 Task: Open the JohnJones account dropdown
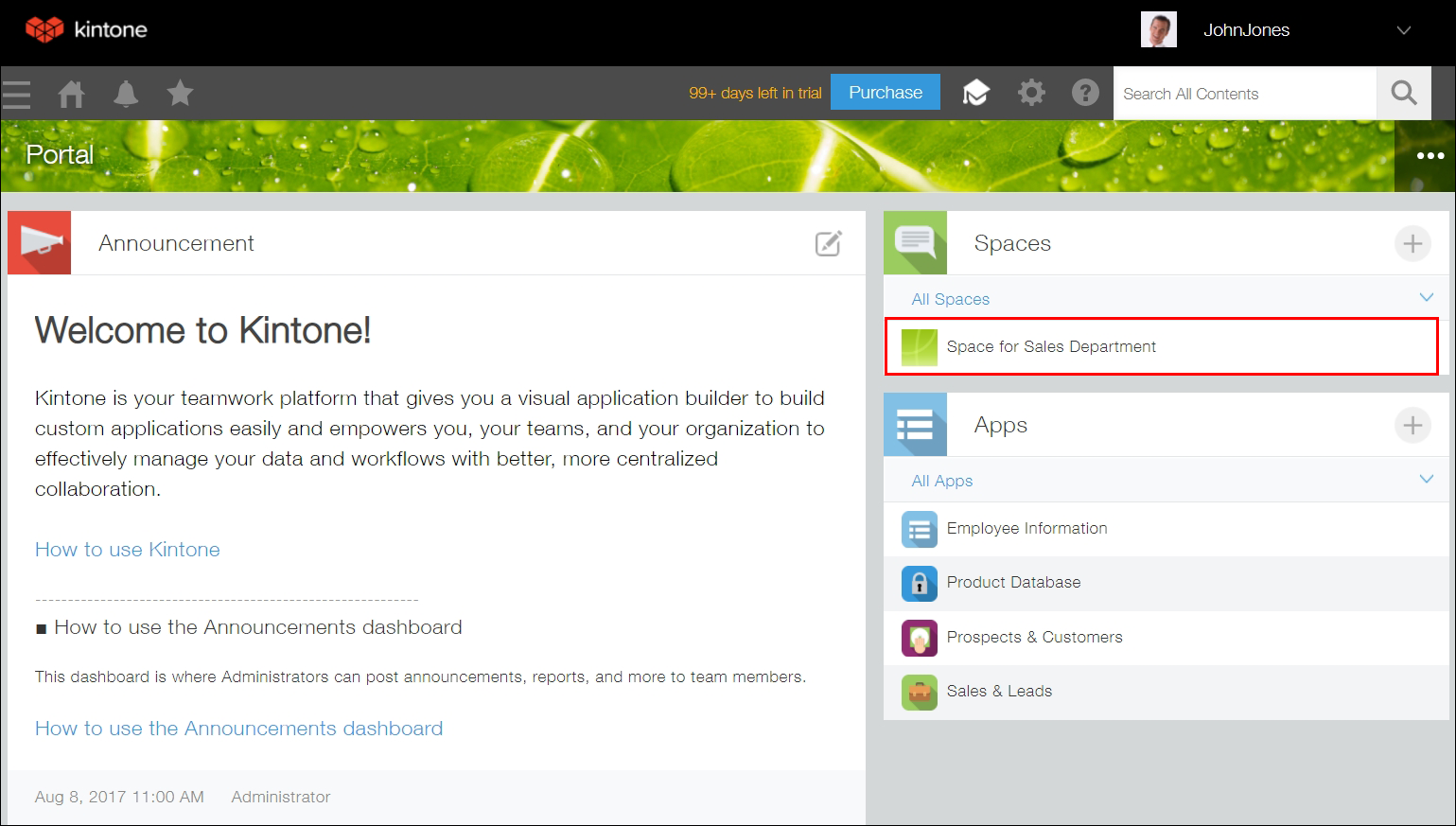coord(1403,29)
